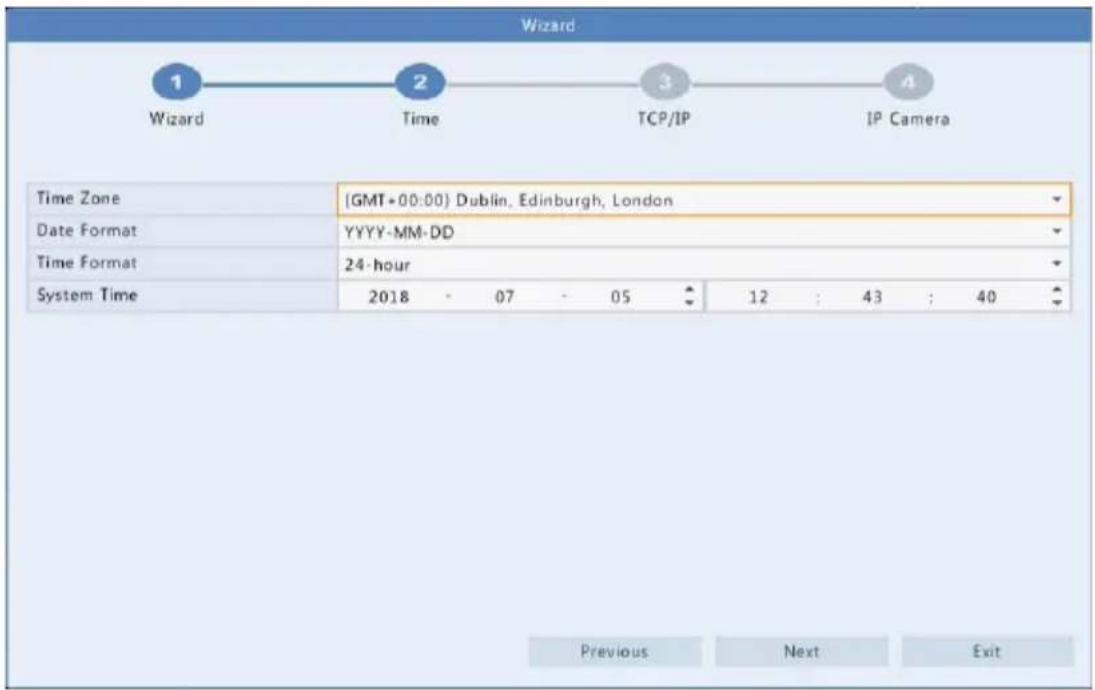Image resolution: width=1095 pixels, height=690 pixels.
Task: Select step 1 Wizard circle
Action: (x=177, y=82)
